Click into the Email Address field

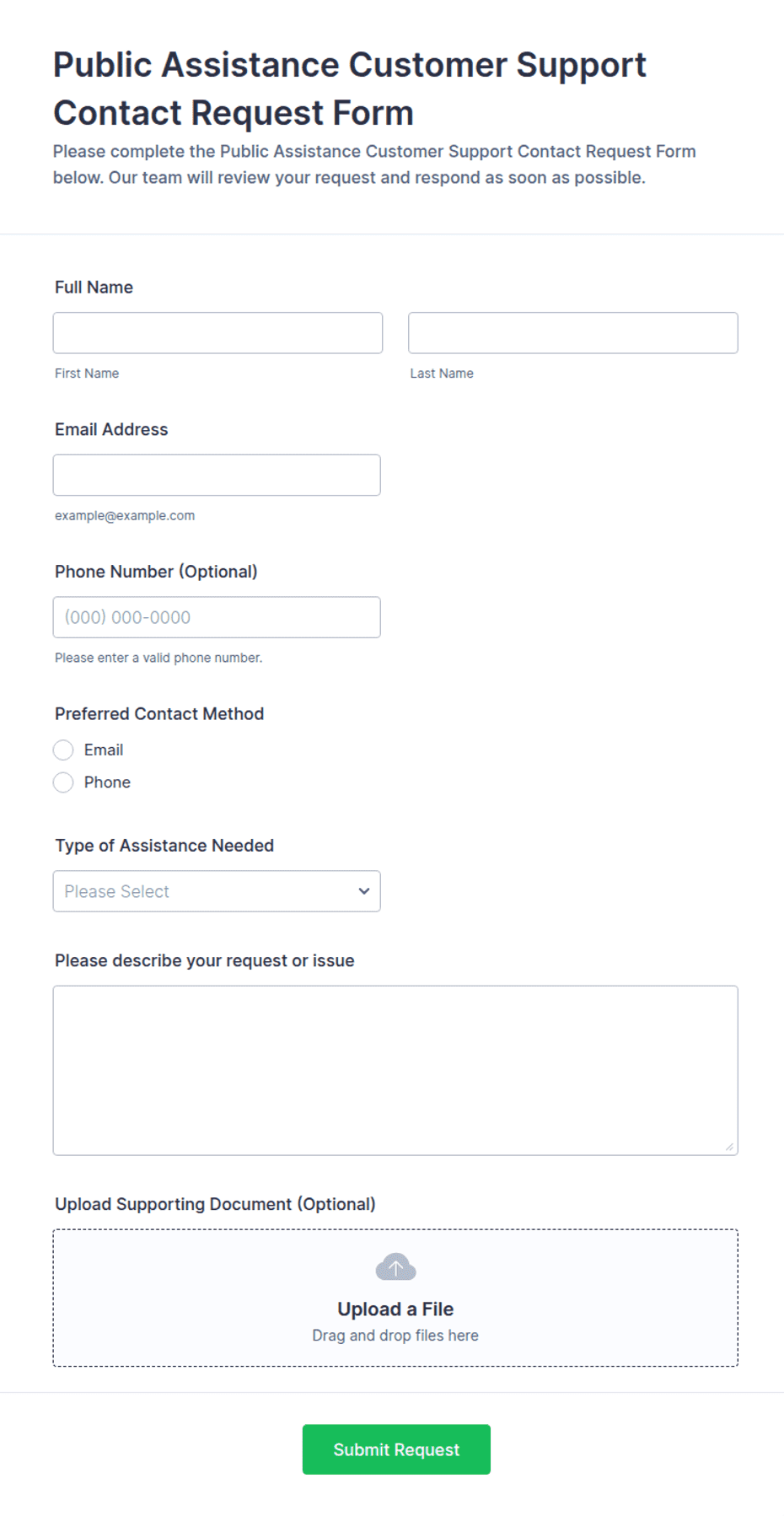pyautogui.click(x=217, y=476)
